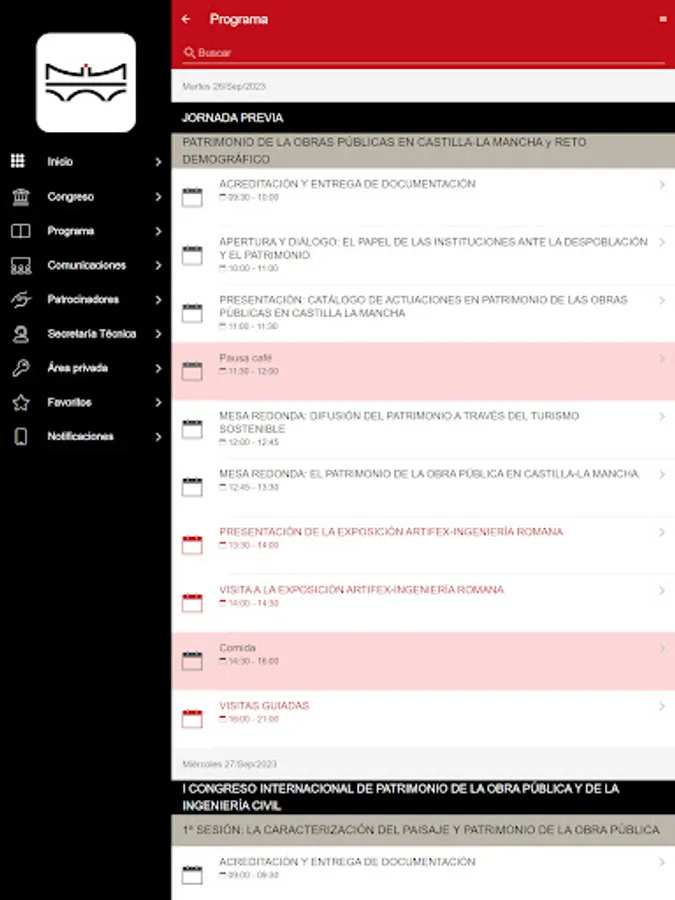Click calendar icon for Acreditación 09:00 session
675x900 pixels.
[192, 875]
